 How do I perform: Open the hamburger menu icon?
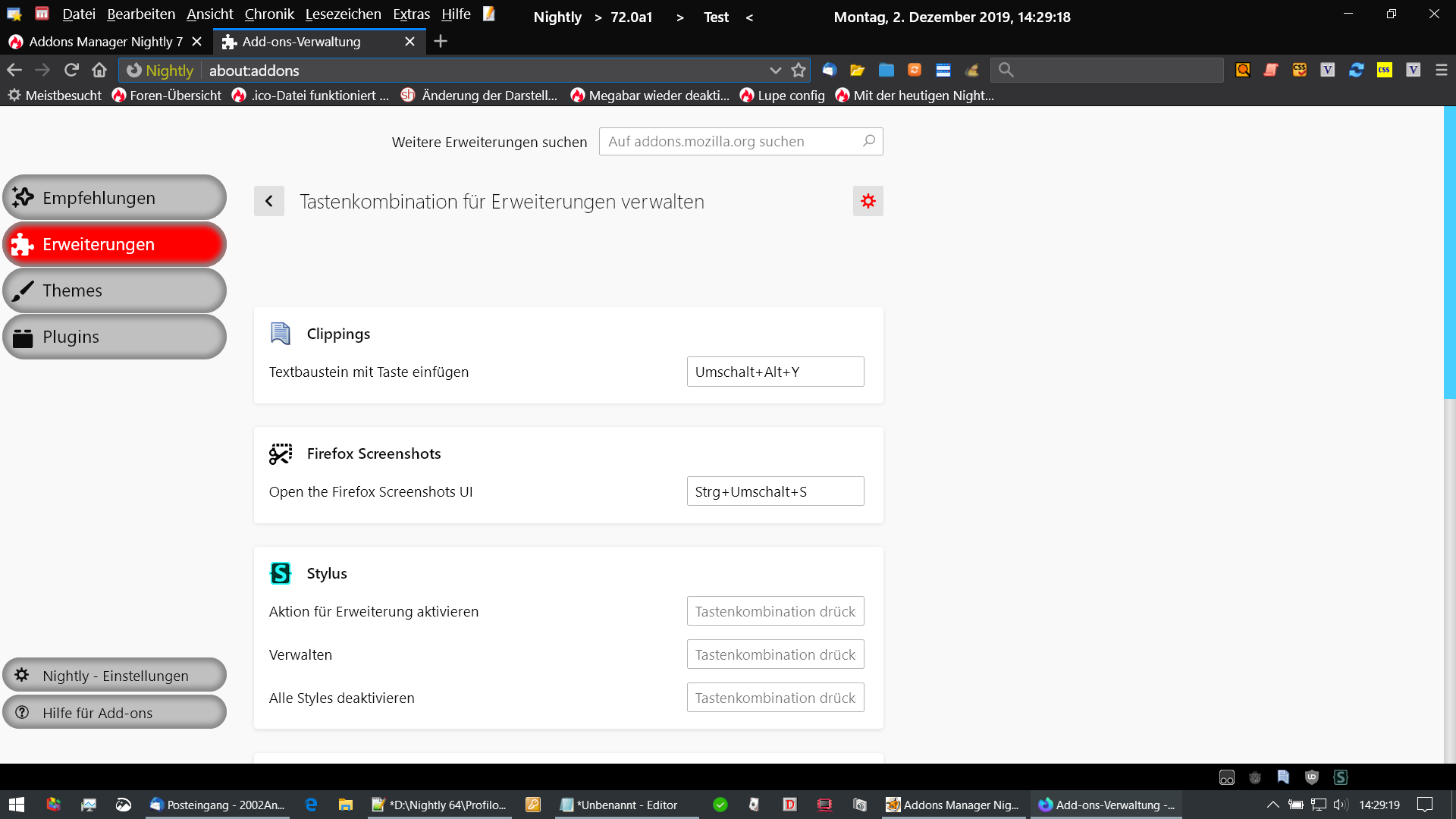(1441, 70)
